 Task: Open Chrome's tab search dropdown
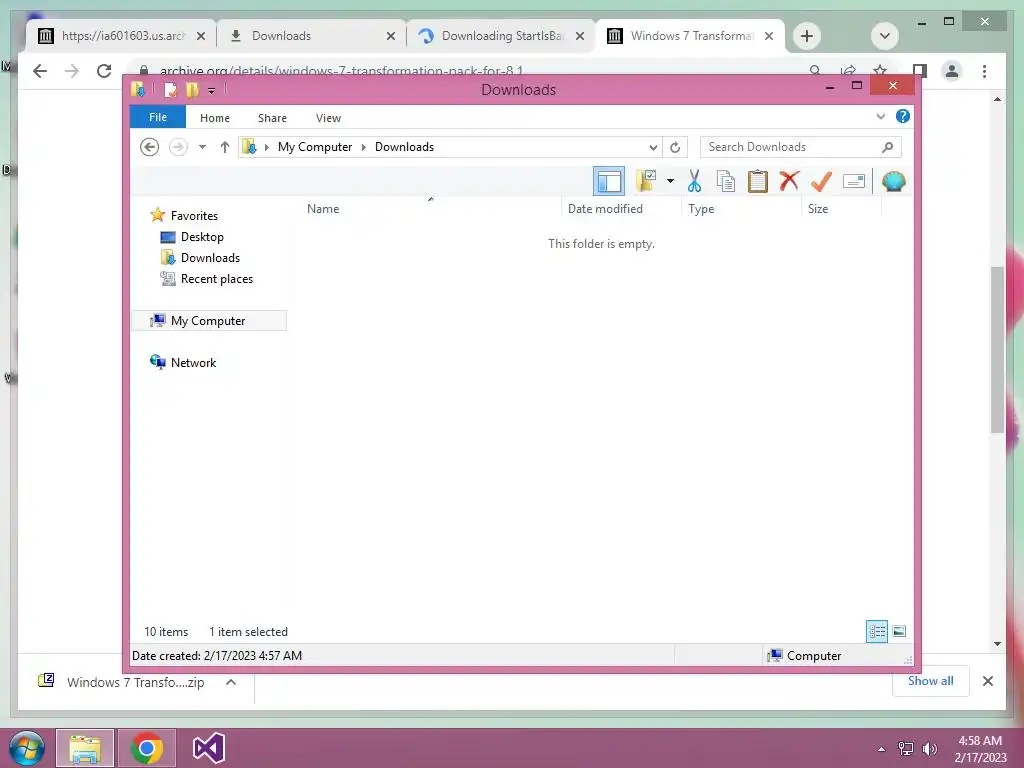(885, 36)
